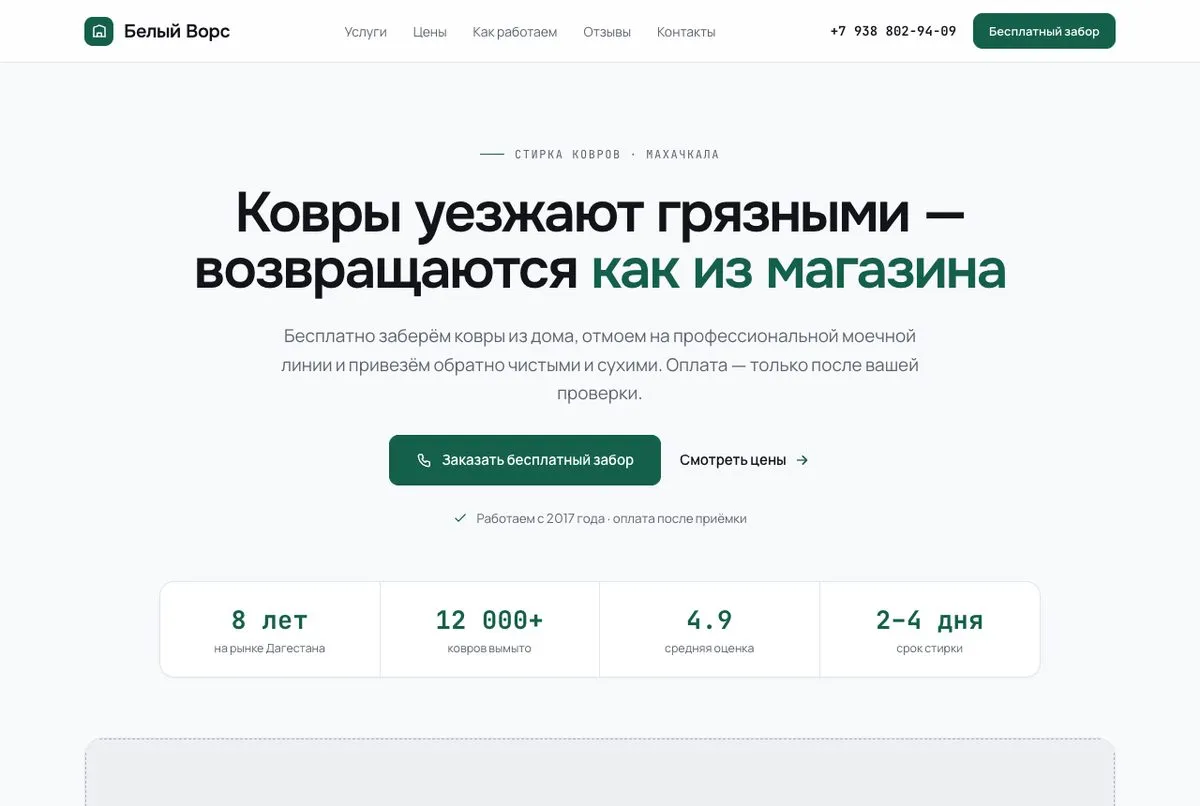Click the Бесплатный забор header button

pos(1044,31)
